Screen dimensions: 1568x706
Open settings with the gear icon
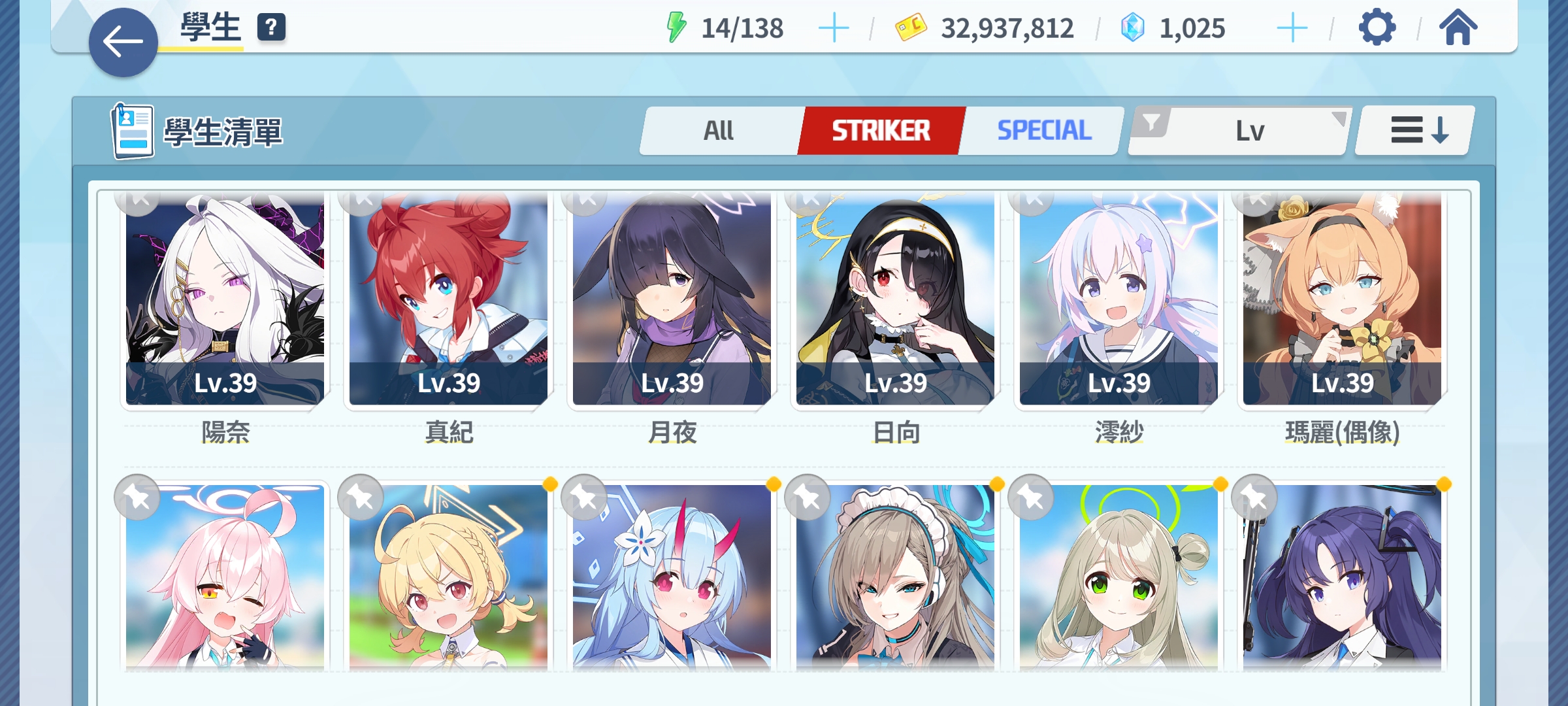coord(1377,28)
